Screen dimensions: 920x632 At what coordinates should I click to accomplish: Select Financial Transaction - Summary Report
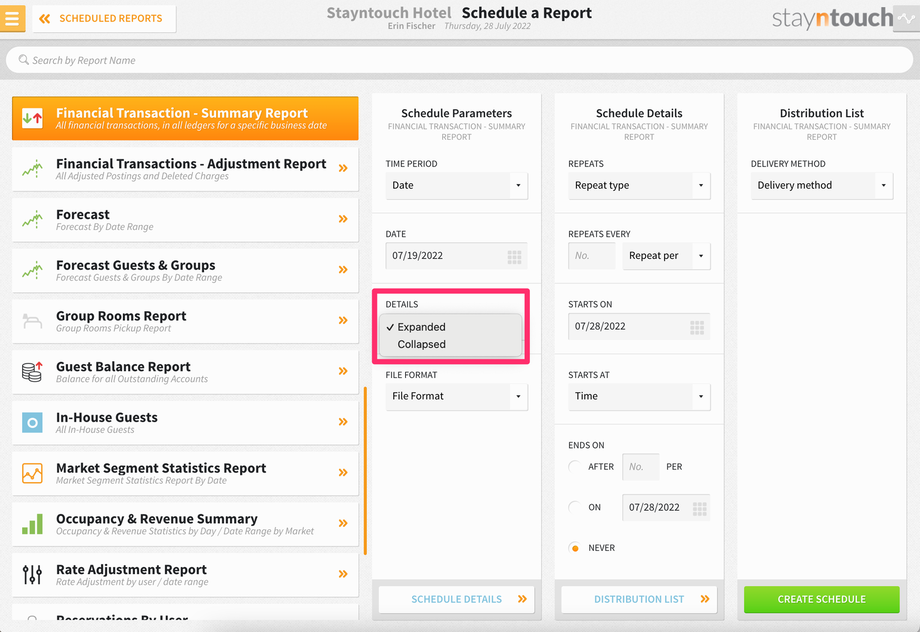(x=185, y=118)
